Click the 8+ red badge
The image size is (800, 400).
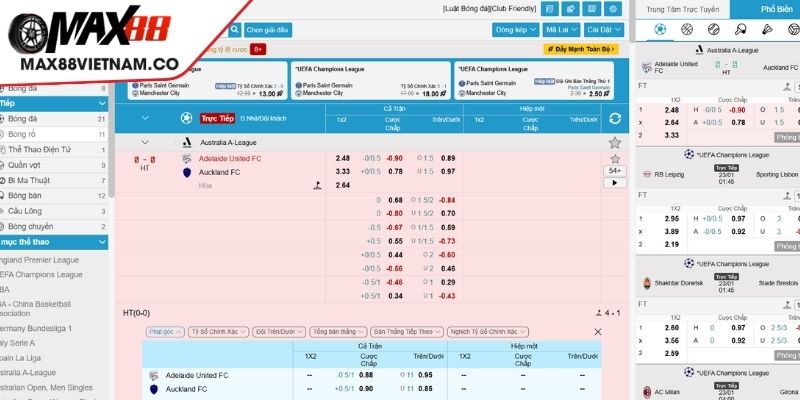click(x=258, y=49)
